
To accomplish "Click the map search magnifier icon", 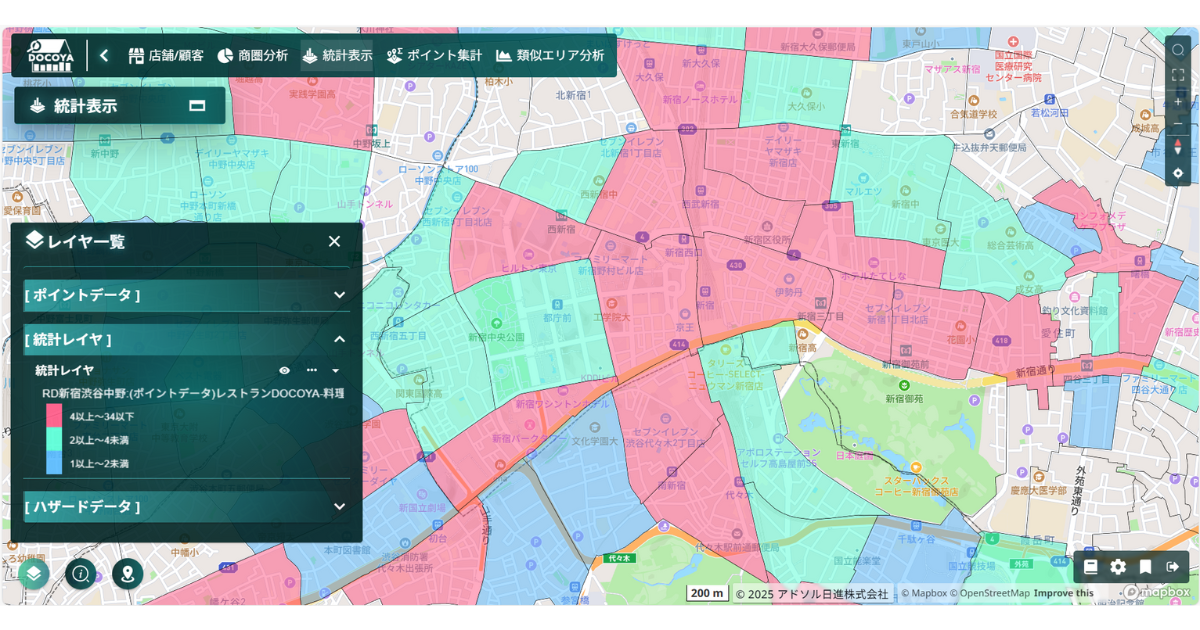I will pyautogui.click(x=1177, y=50).
